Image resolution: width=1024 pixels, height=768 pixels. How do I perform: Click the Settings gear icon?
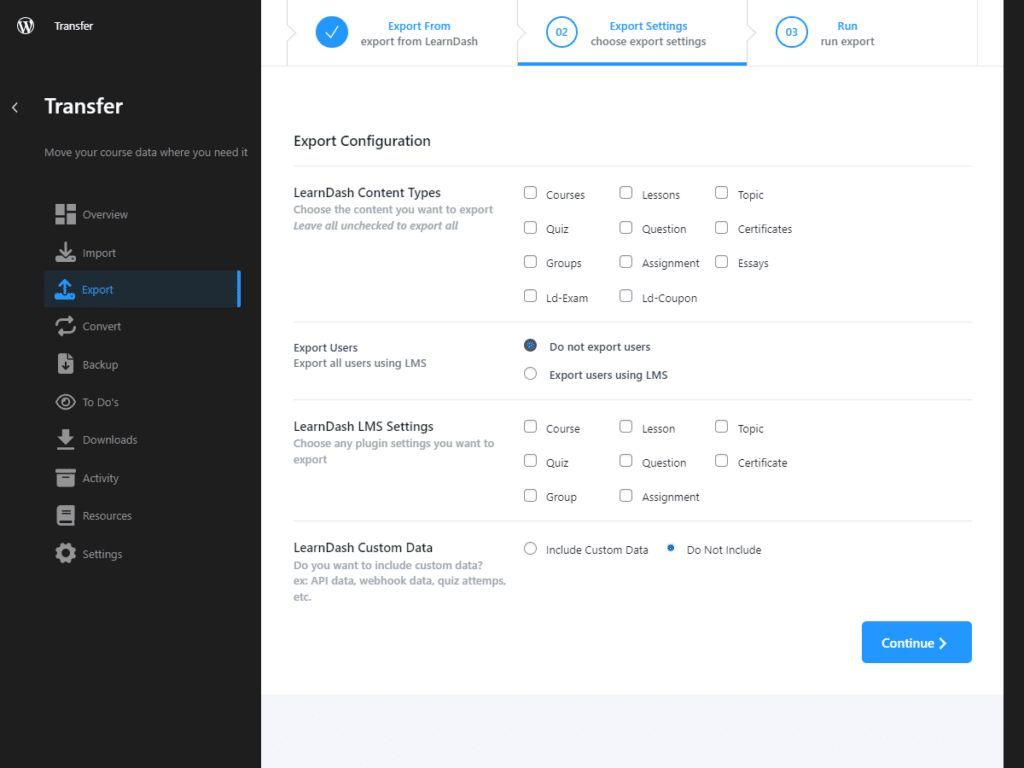click(x=65, y=553)
